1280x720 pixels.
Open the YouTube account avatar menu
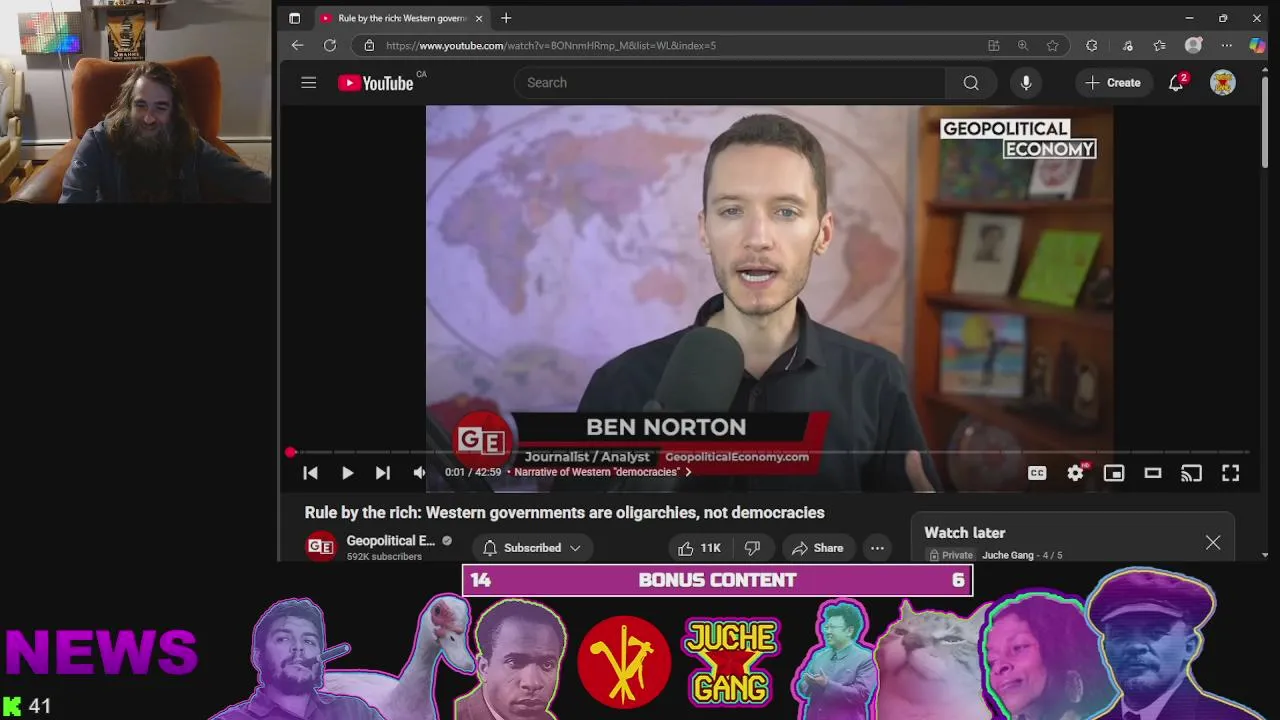pyautogui.click(x=1223, y=83)
